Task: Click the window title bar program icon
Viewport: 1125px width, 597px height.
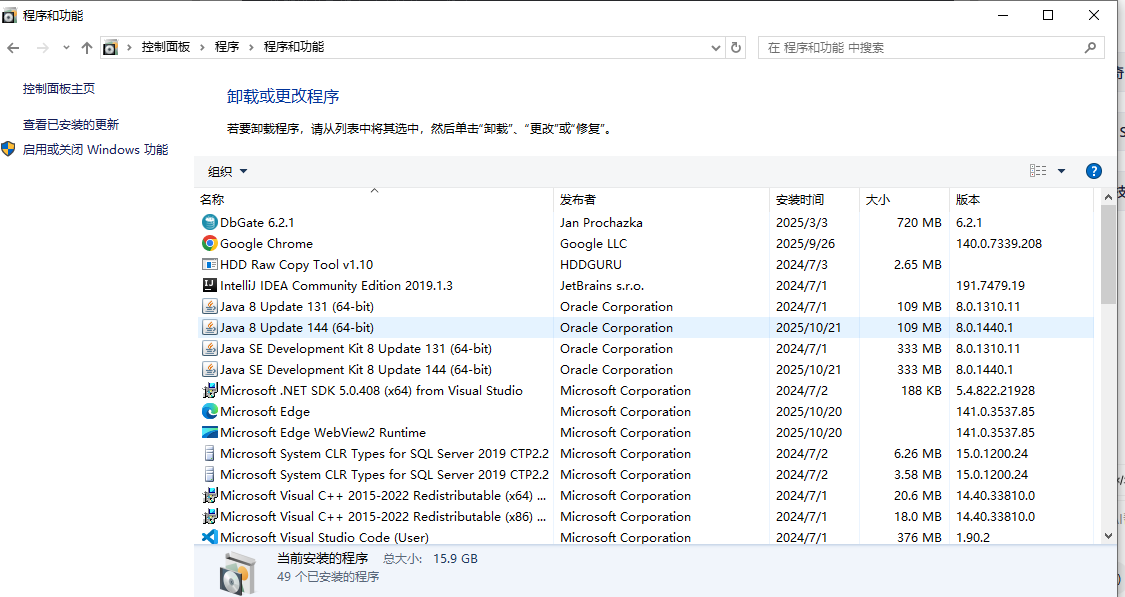Action: coord(9,16)
